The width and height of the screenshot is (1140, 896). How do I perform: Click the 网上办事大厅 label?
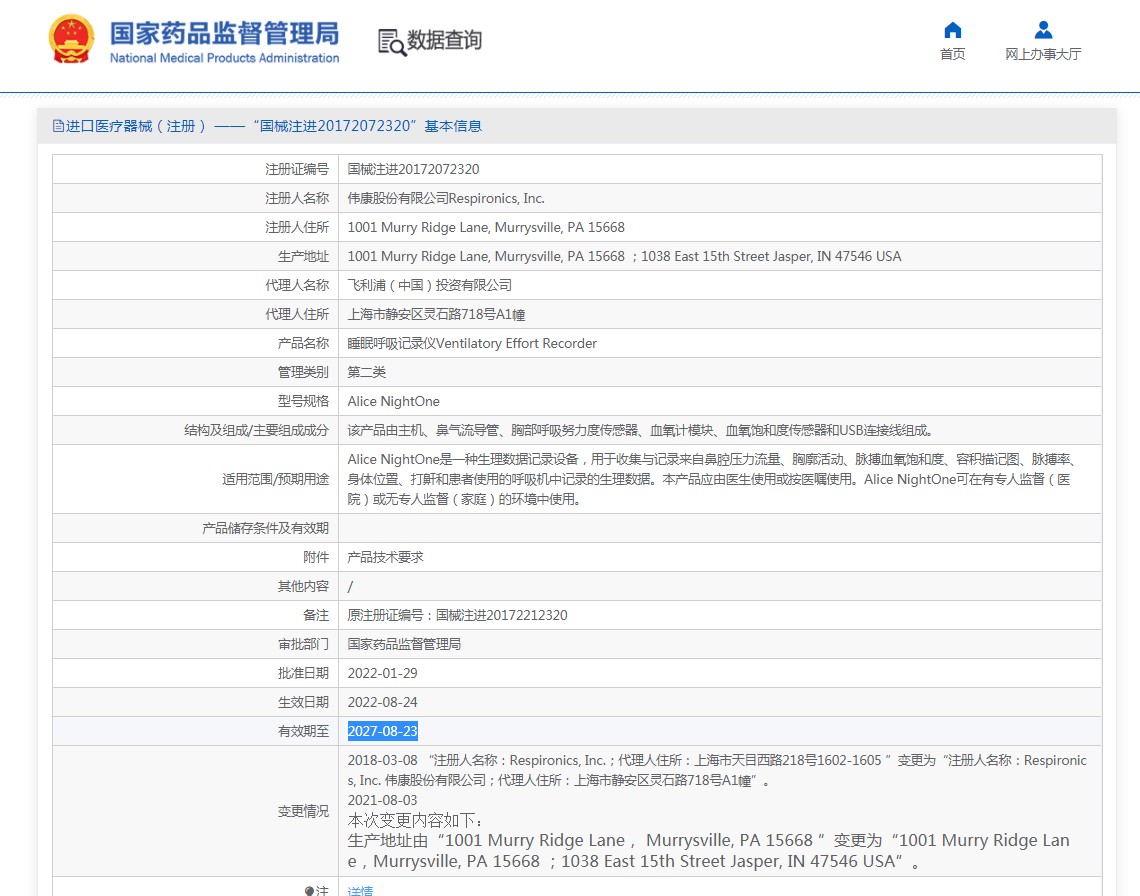click(x=1043, y=55)
